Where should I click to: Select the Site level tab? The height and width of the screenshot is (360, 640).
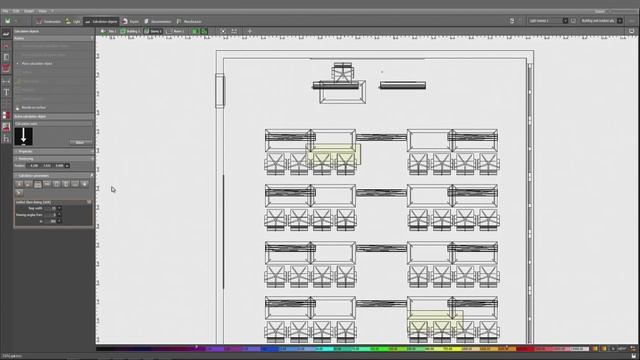click(109, 31)
